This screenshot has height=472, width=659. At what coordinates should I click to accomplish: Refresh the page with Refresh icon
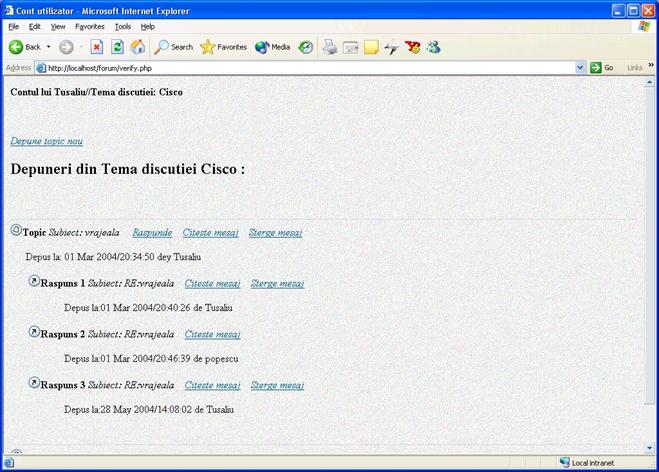117,47
